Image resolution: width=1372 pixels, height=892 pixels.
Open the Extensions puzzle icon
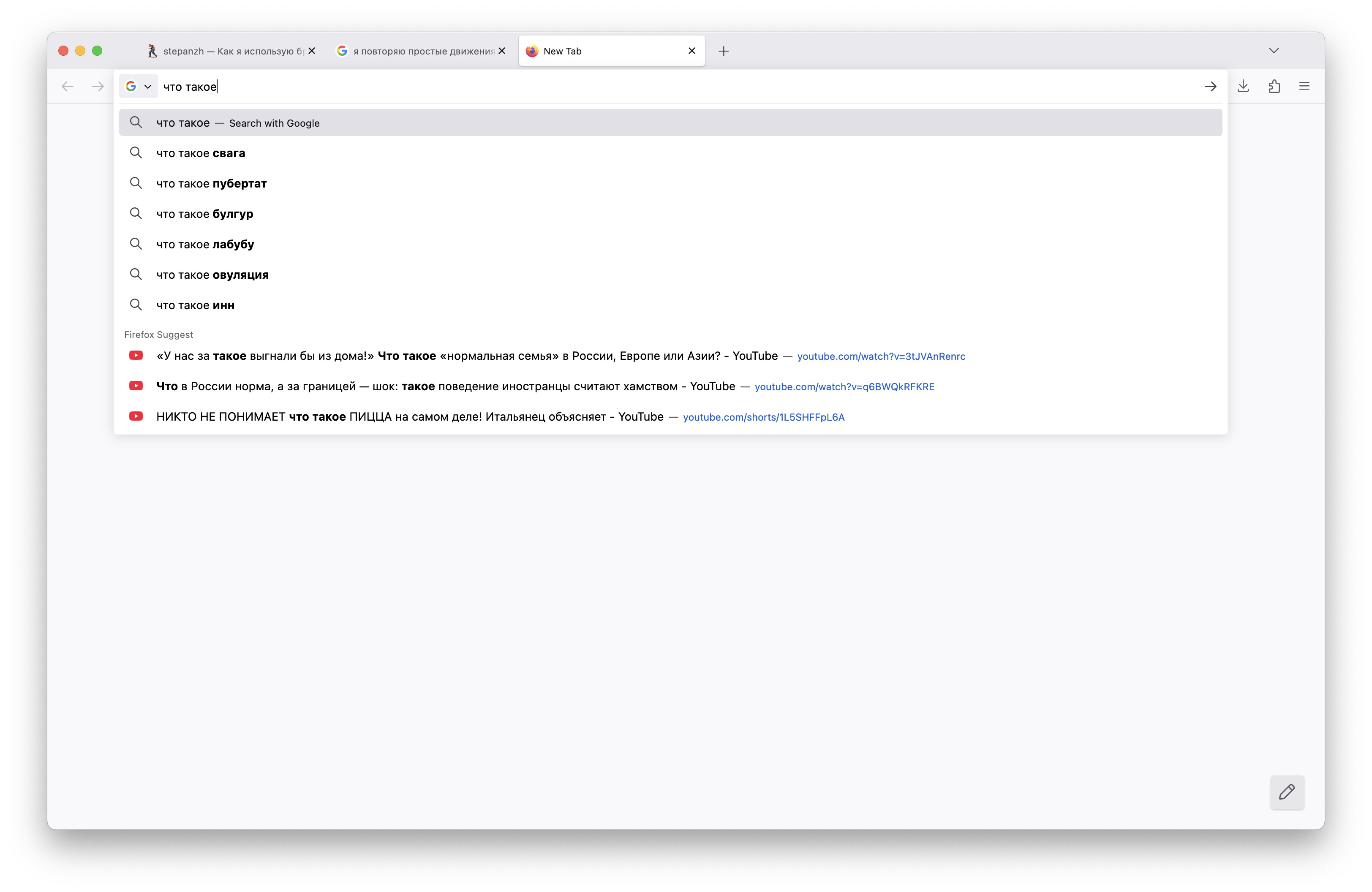coord(1274,87)
